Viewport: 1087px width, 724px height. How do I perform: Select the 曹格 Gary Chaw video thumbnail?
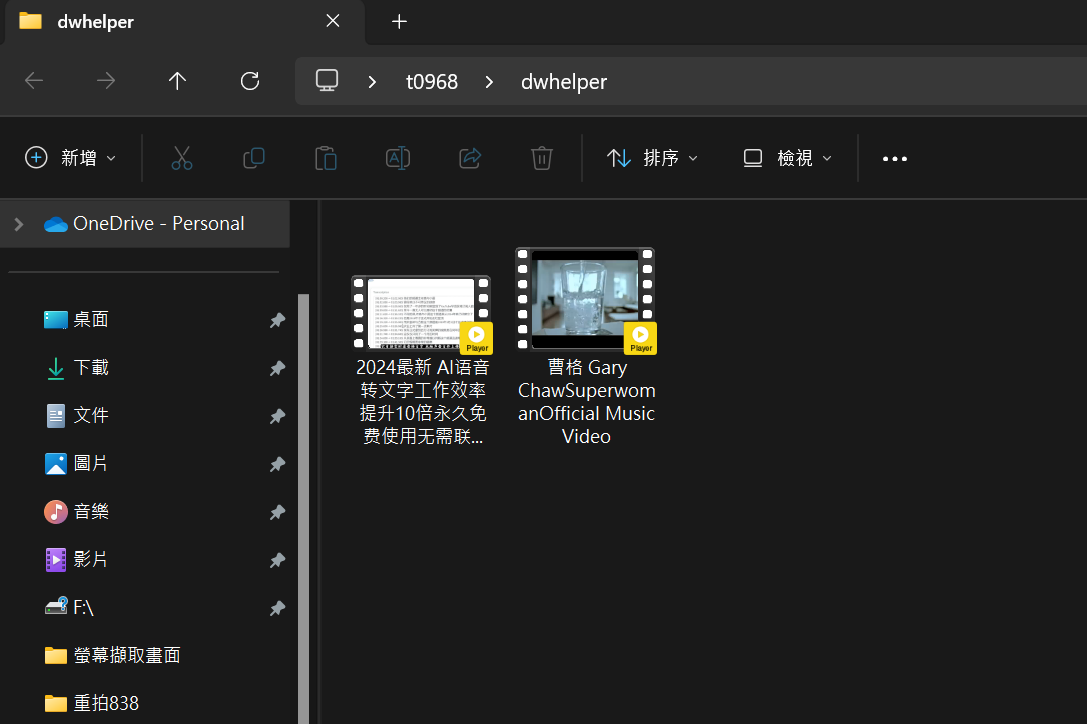(586, 300)
